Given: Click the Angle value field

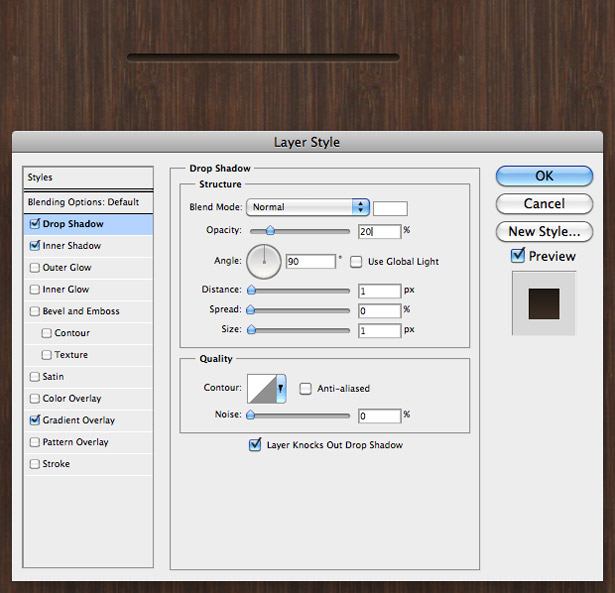Looking at the screenshot, I should (x=311, y=261).
